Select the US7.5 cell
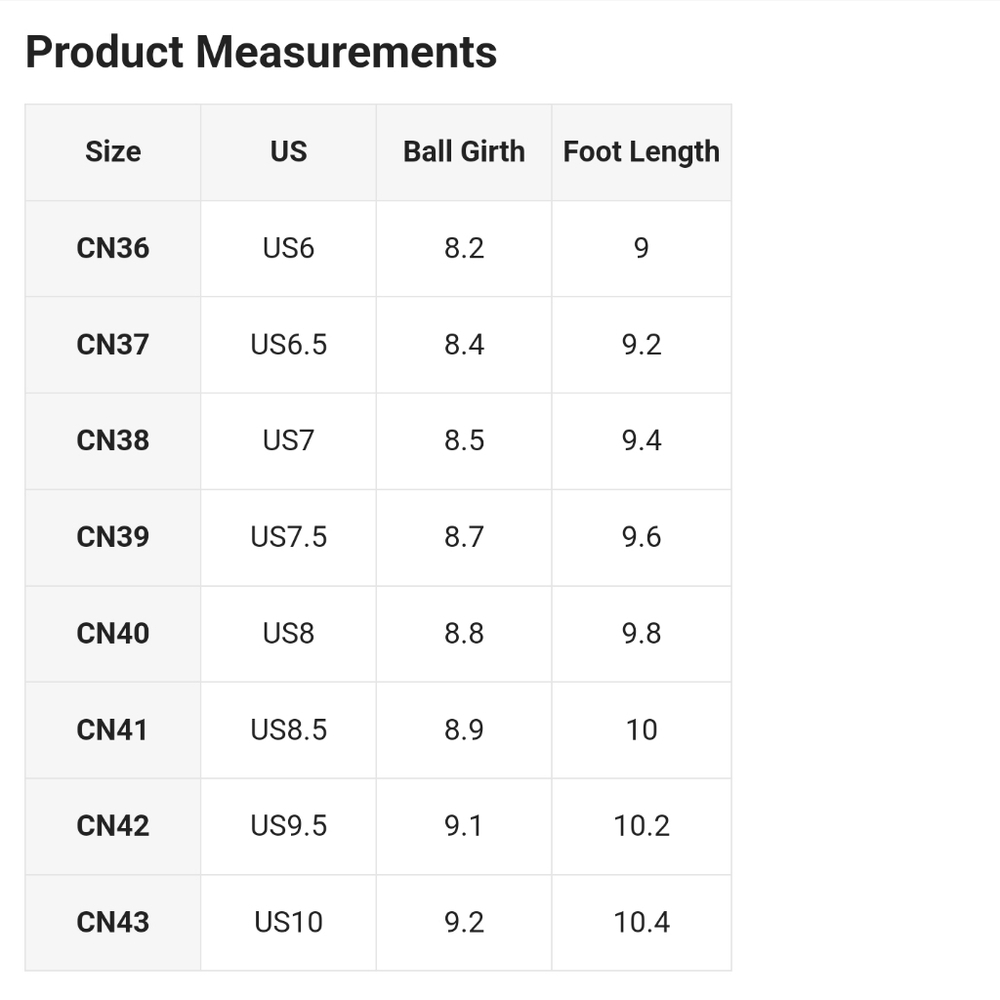Viewport: 1000px width, 1000px height. [x=288, y=538]
